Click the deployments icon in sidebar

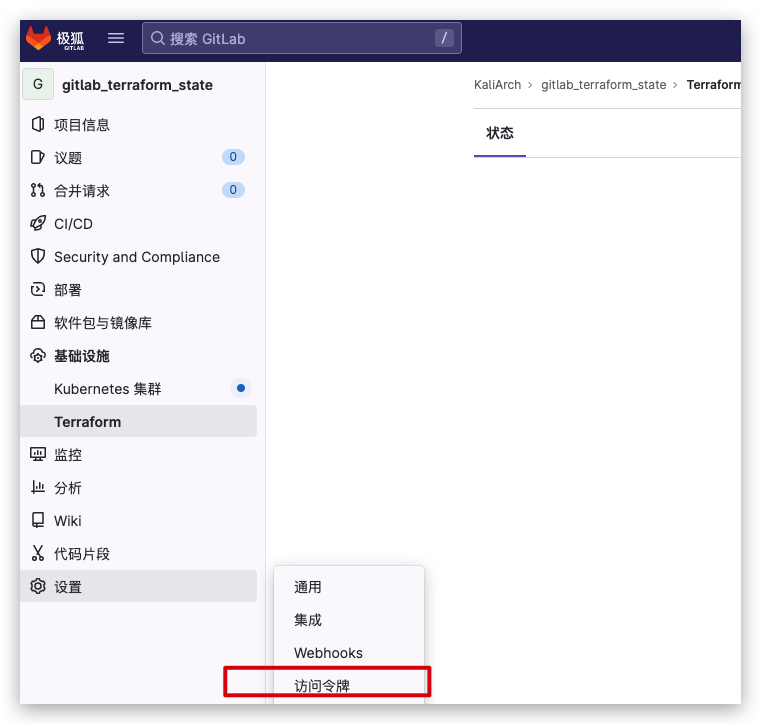click(38, 290)
